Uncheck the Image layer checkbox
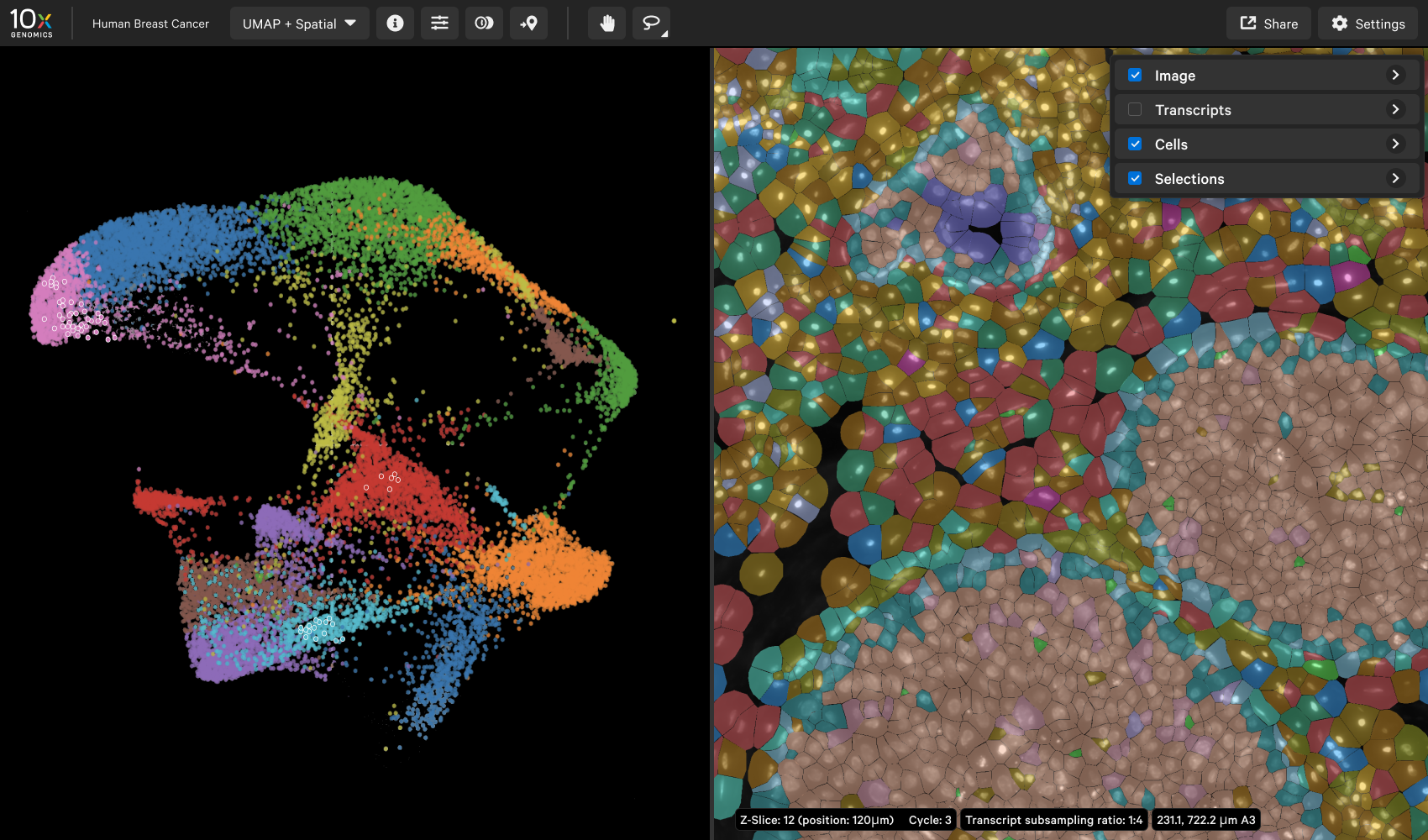 tap(1135, 76)
